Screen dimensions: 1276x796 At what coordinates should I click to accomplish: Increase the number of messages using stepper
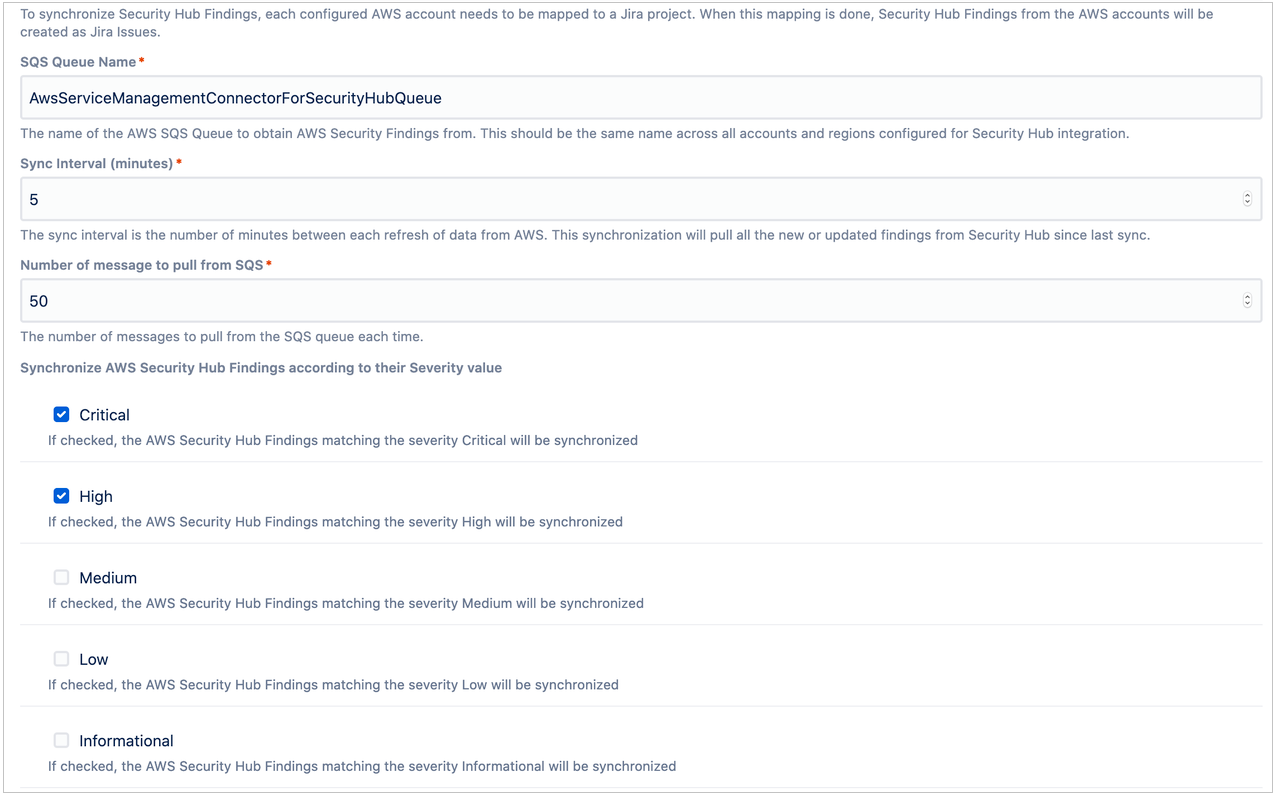1247,296
